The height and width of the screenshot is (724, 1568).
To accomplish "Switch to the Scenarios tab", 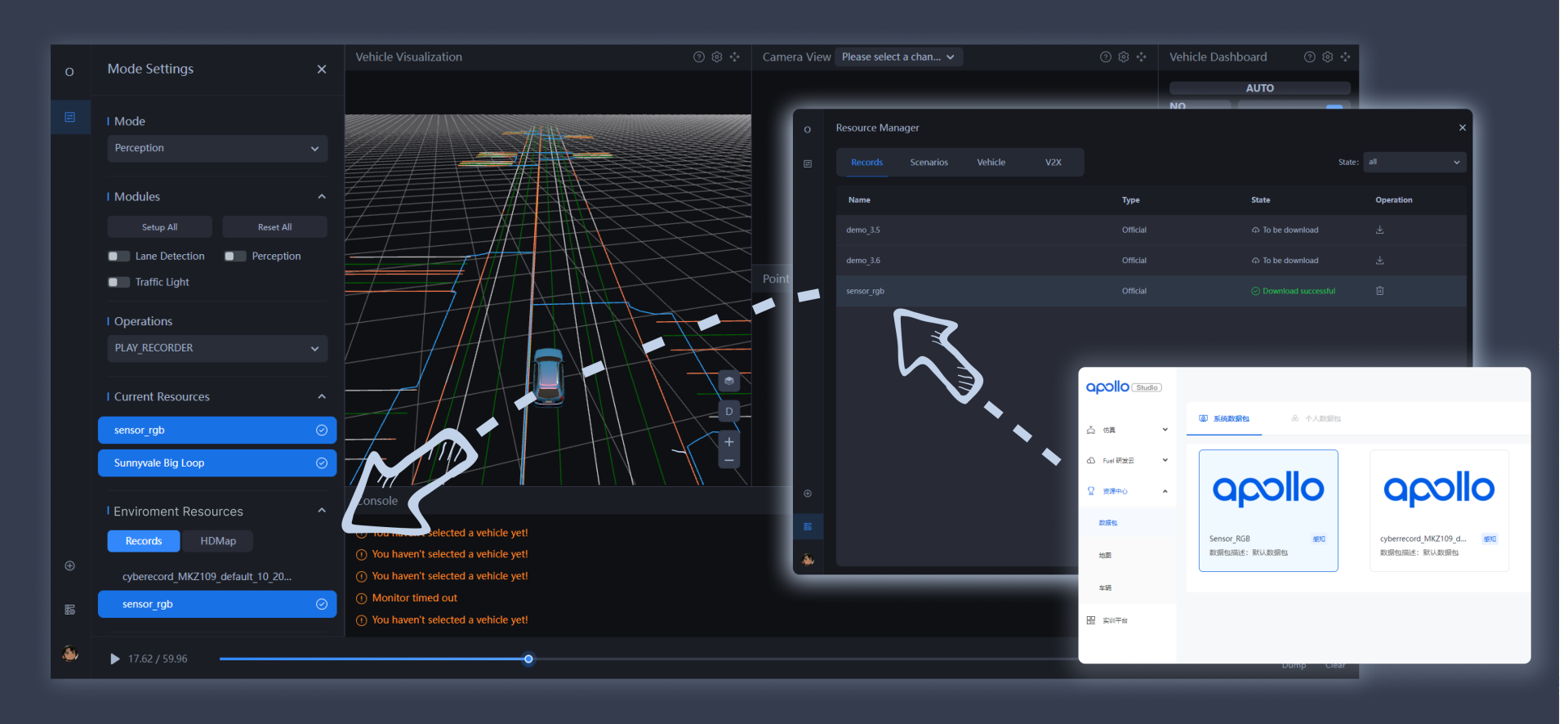I will point(929,163).
